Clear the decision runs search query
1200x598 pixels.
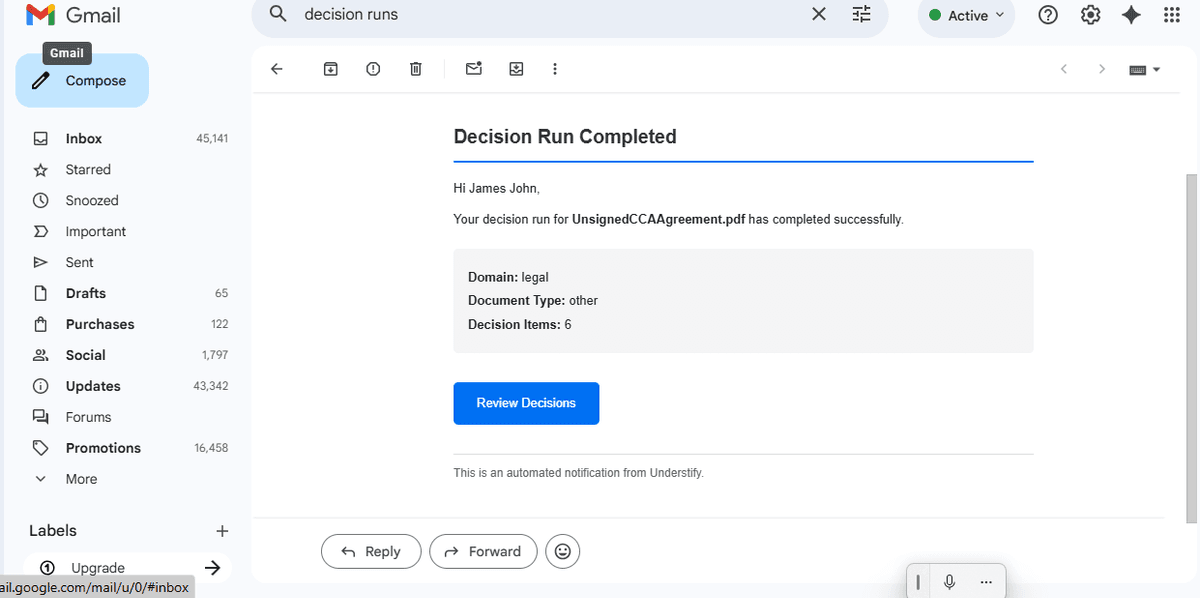pos(818,14)
